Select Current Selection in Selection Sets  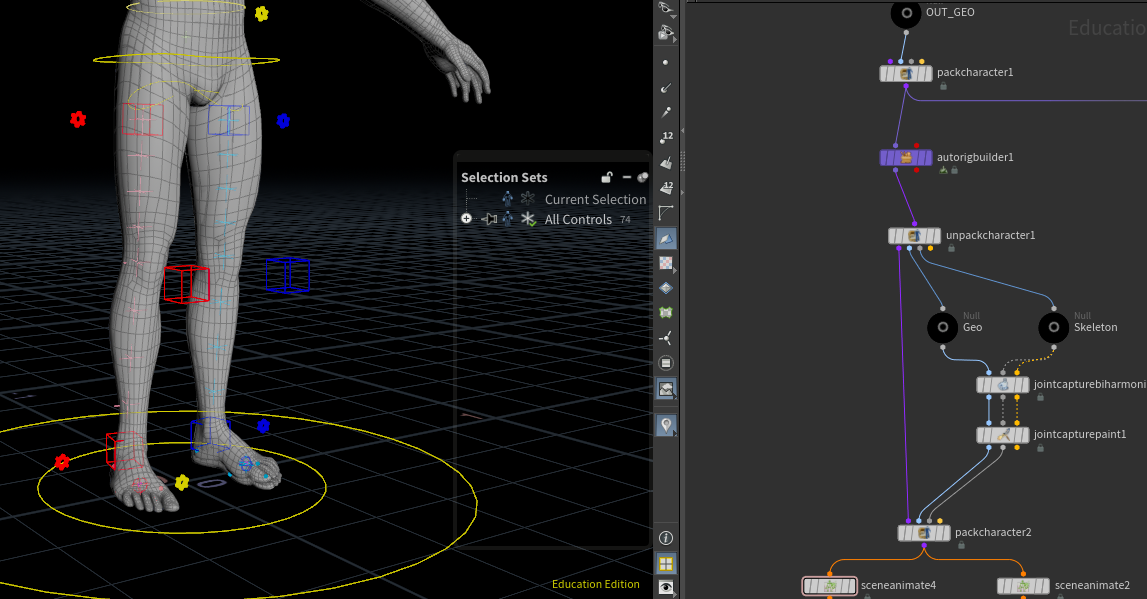click(595, 199)
